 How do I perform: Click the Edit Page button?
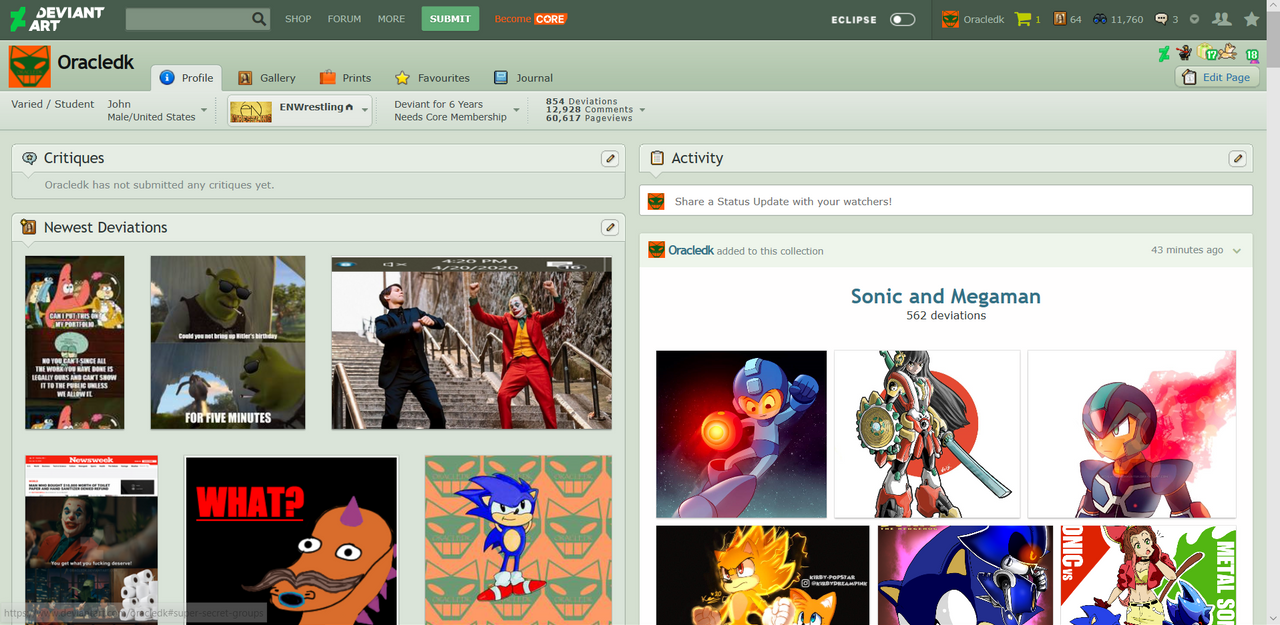[x=1216, y=77]
